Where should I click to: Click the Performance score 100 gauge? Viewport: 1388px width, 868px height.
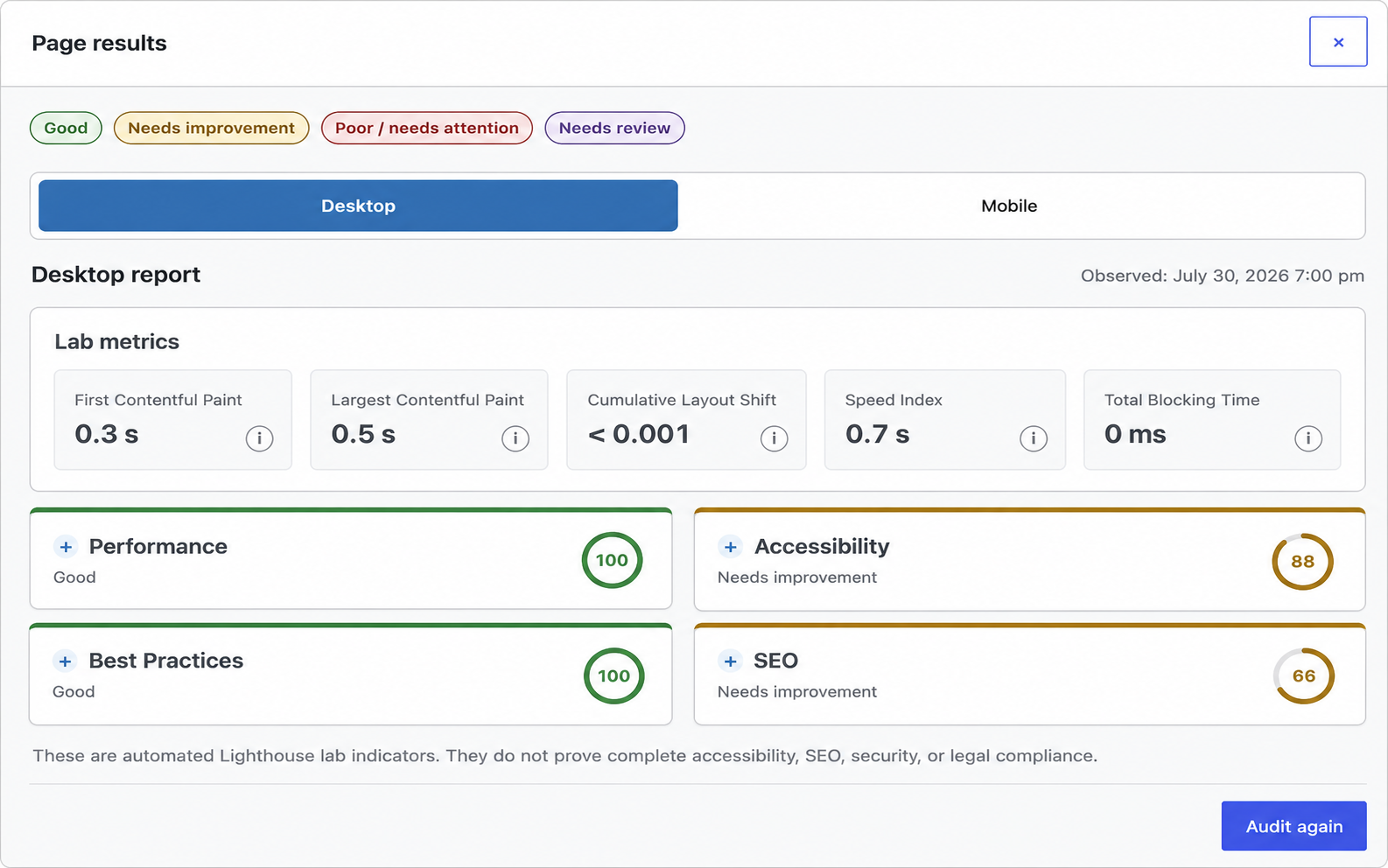(612, 560)
